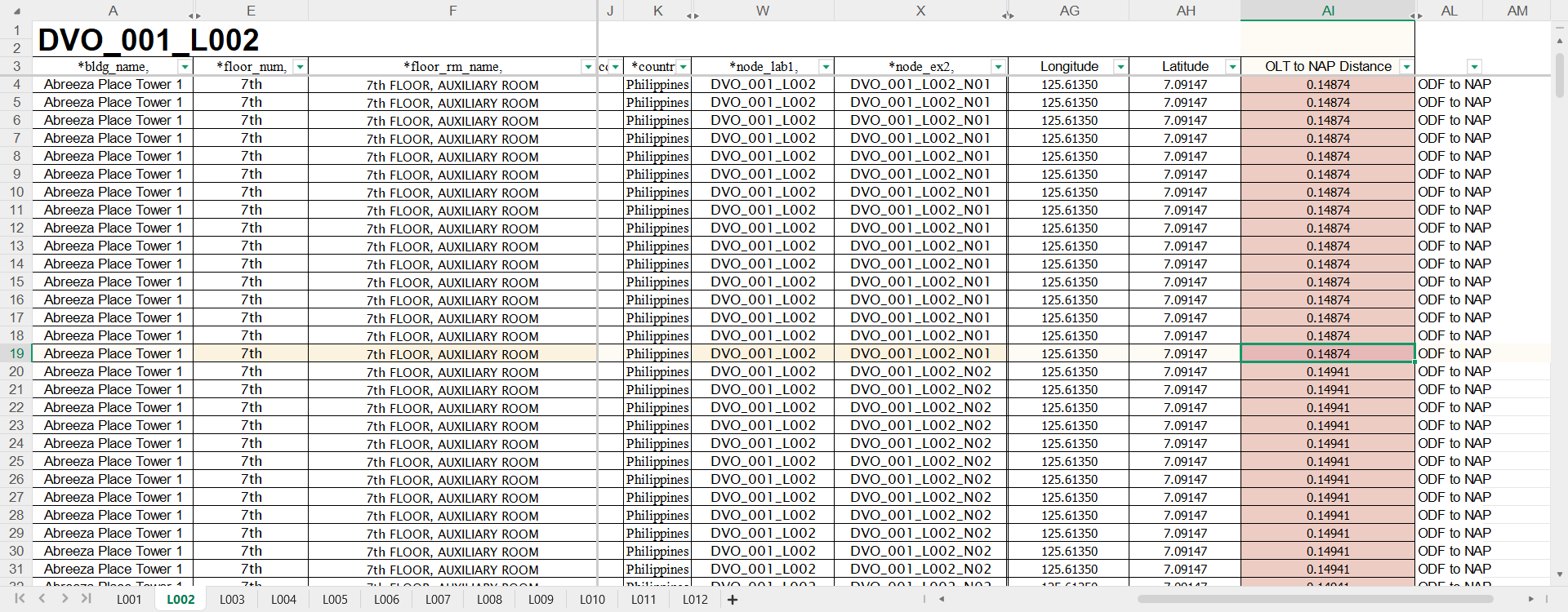This screenshot has width=1568, height=612.
Task: Go to the L005 sheet tab
Action: tap(335, 600)
